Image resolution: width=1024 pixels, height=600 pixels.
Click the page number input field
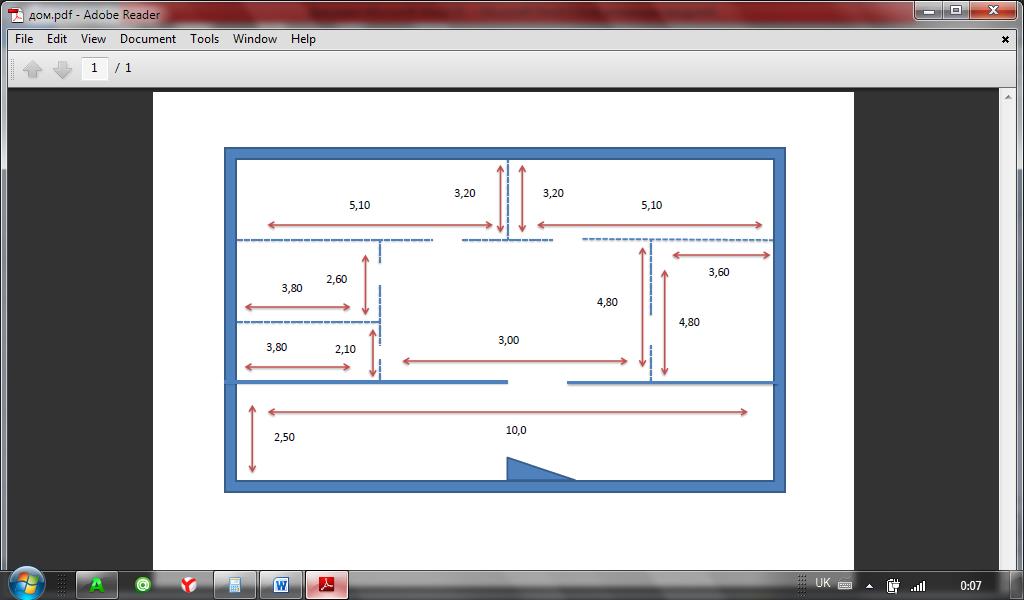pyautogui.click(x=94, y=68)
